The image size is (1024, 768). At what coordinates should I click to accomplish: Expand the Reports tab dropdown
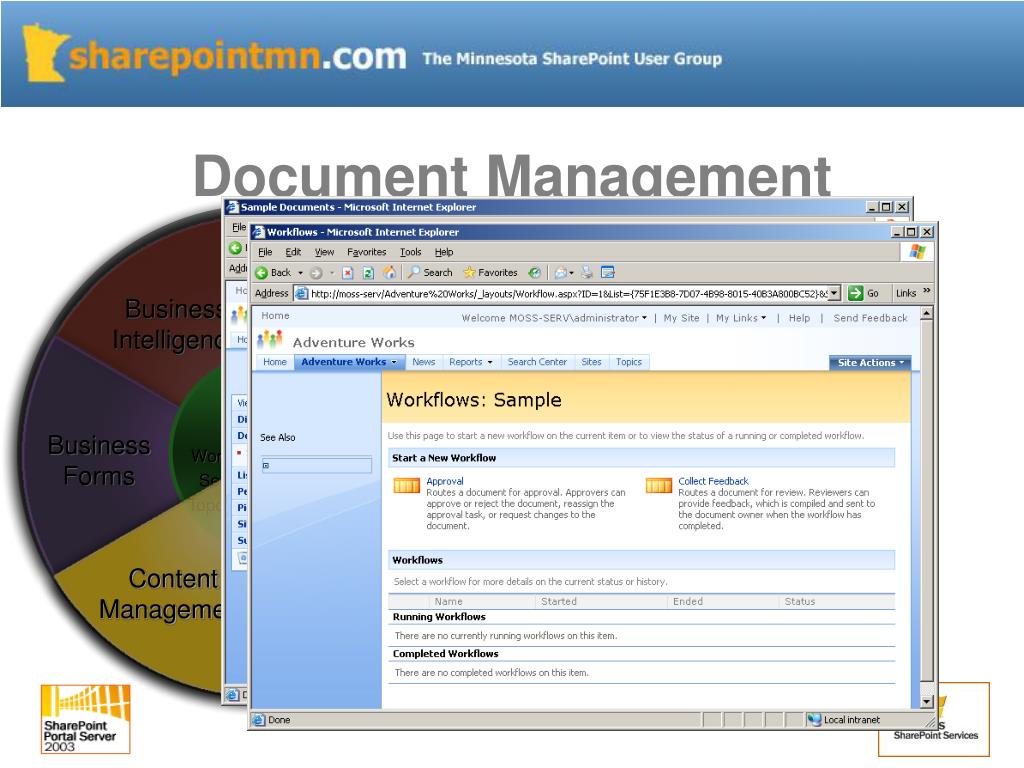coord(490,362)
